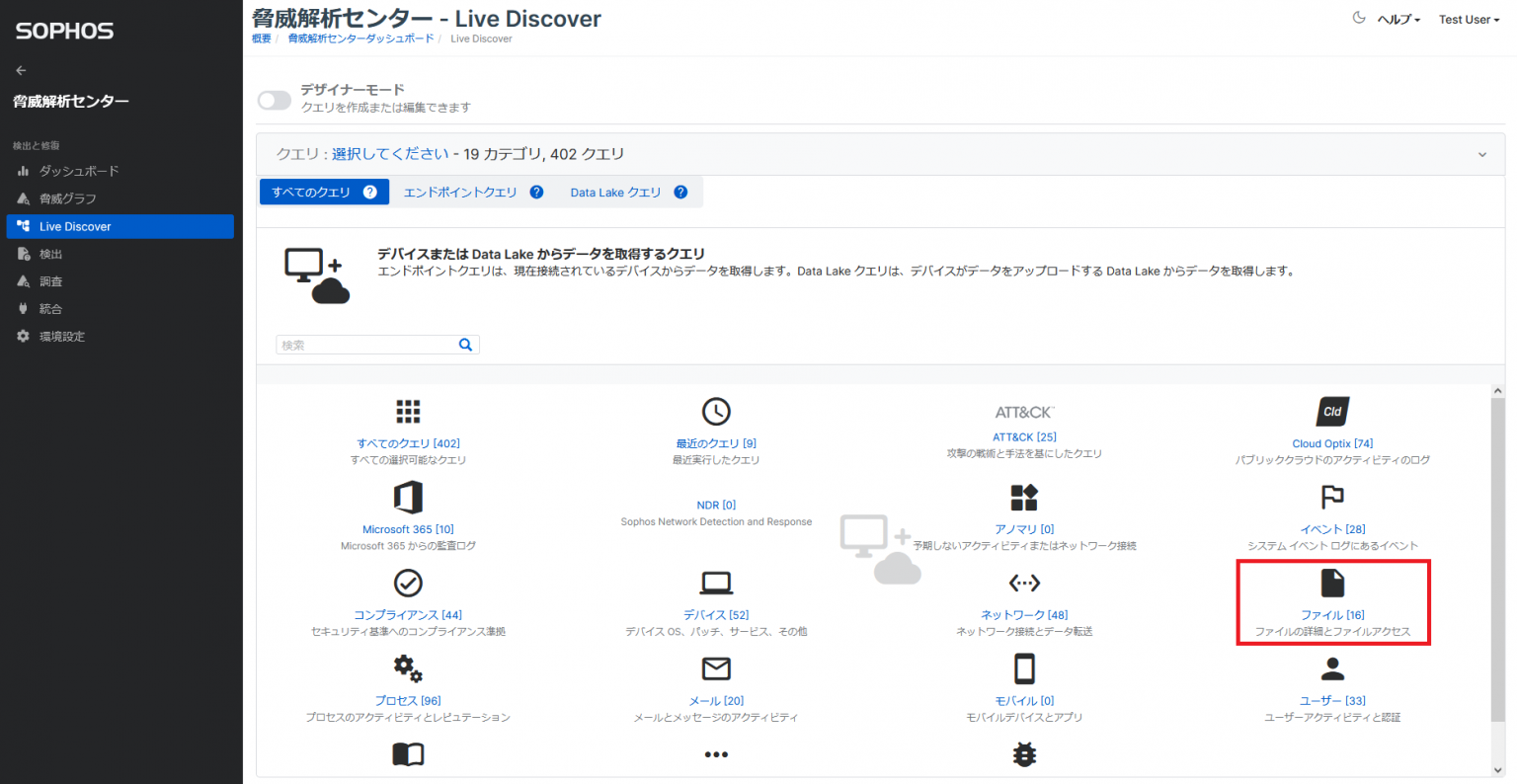This screenshot has width=1517, height=784.
Task: Switch to エンドポイントクエリ tab
Action: pos(460,193)
